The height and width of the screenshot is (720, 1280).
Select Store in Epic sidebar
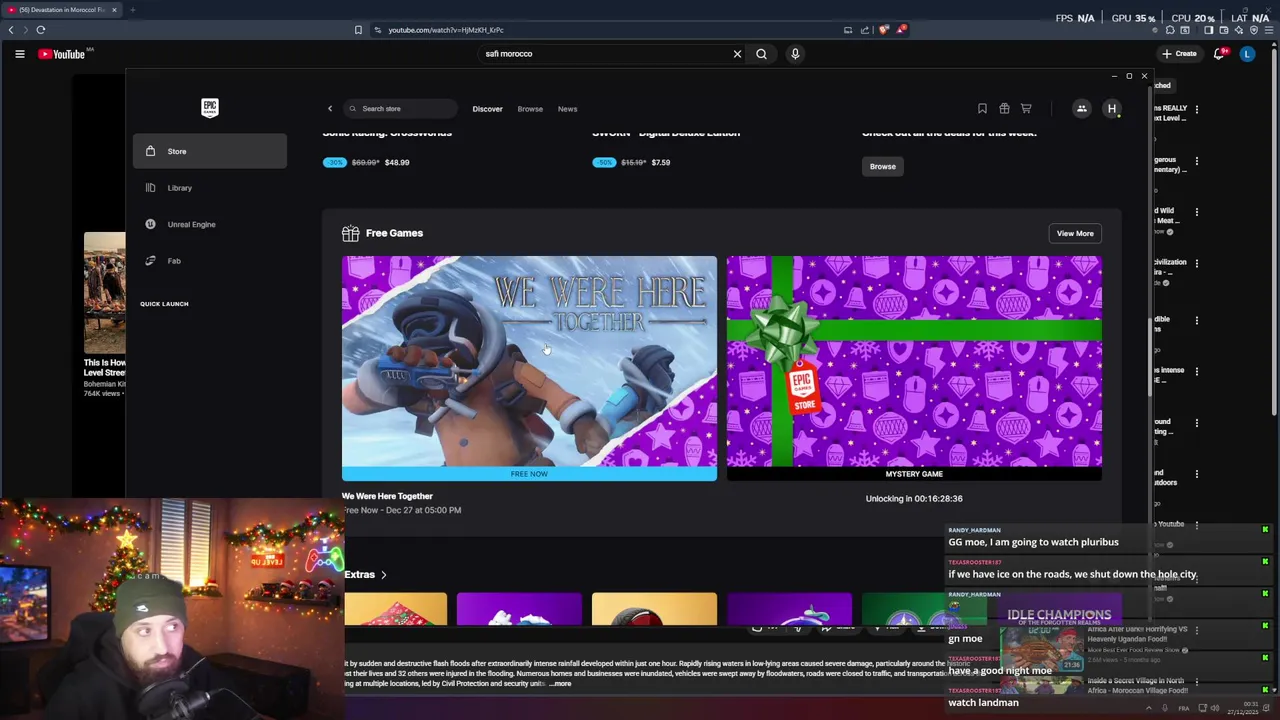[210, 151]
